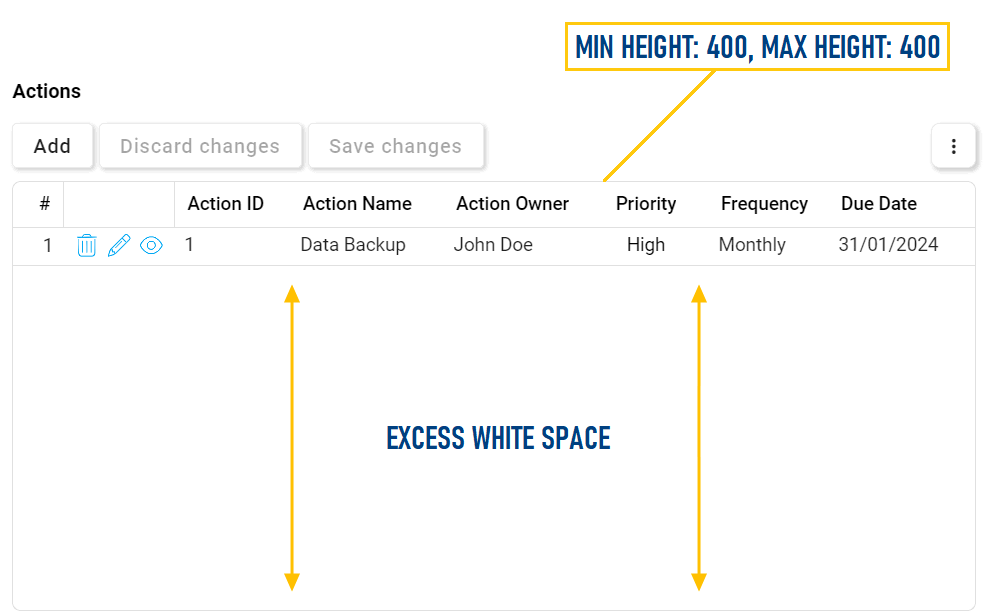Select the Data Backup cell
988x614 pixels.
353,245
